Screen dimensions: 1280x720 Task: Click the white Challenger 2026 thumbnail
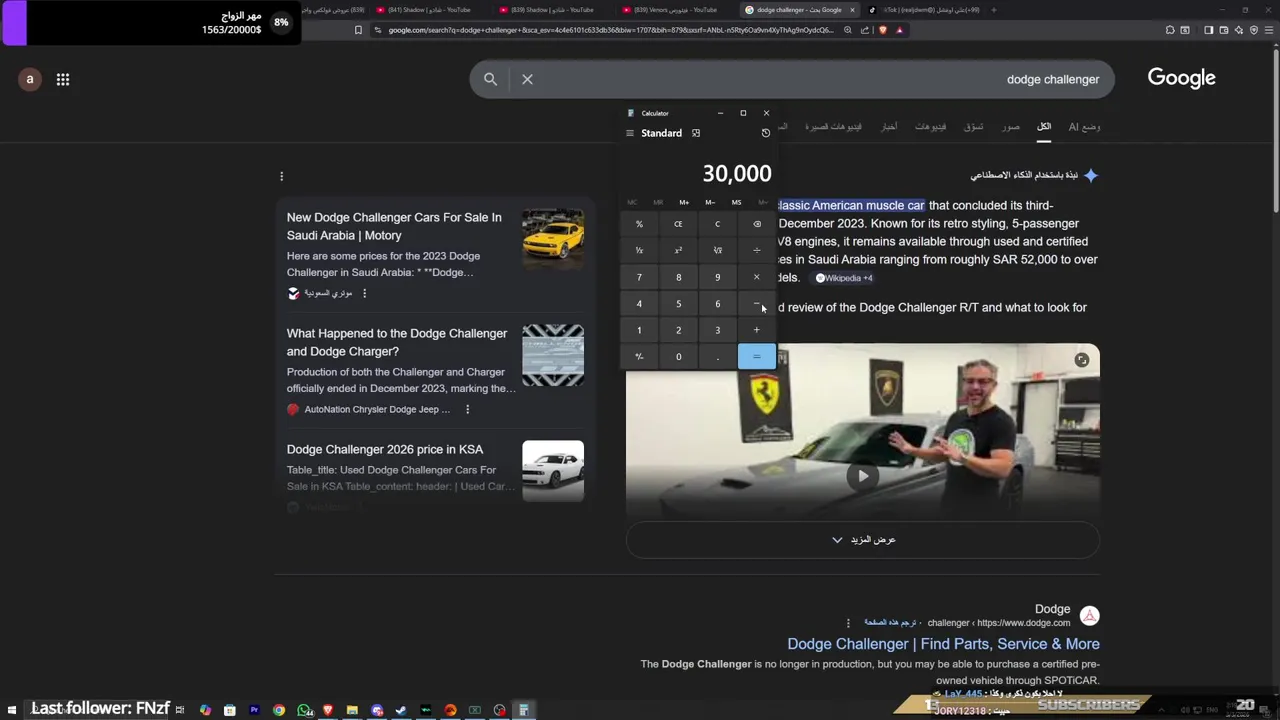(553, 471)
